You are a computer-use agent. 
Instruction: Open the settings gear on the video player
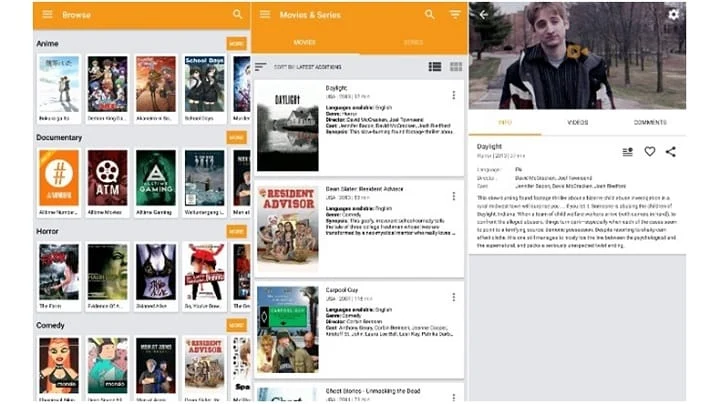[673, 15]
